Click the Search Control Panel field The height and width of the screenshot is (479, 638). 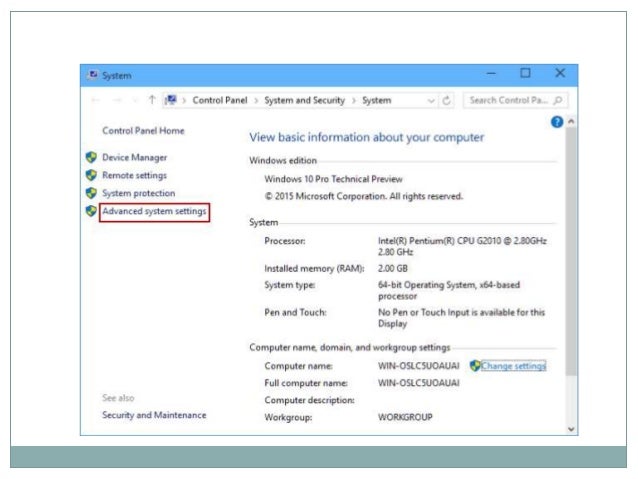[516, 100]
